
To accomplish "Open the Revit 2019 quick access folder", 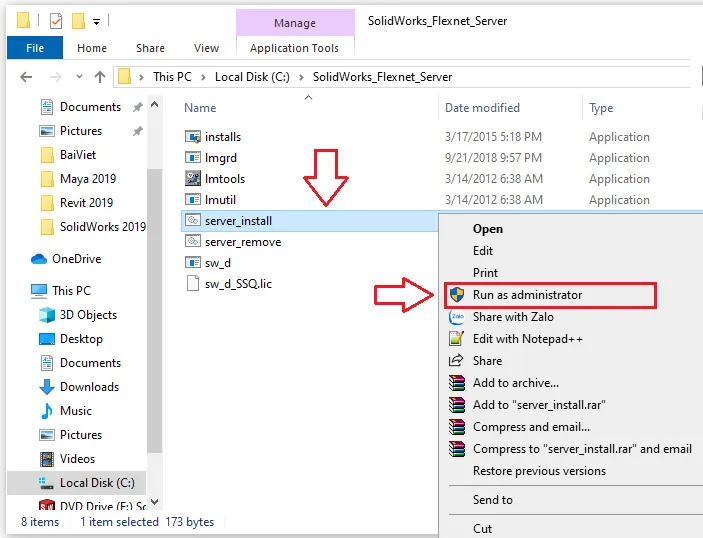I will [x=77, y=203].
